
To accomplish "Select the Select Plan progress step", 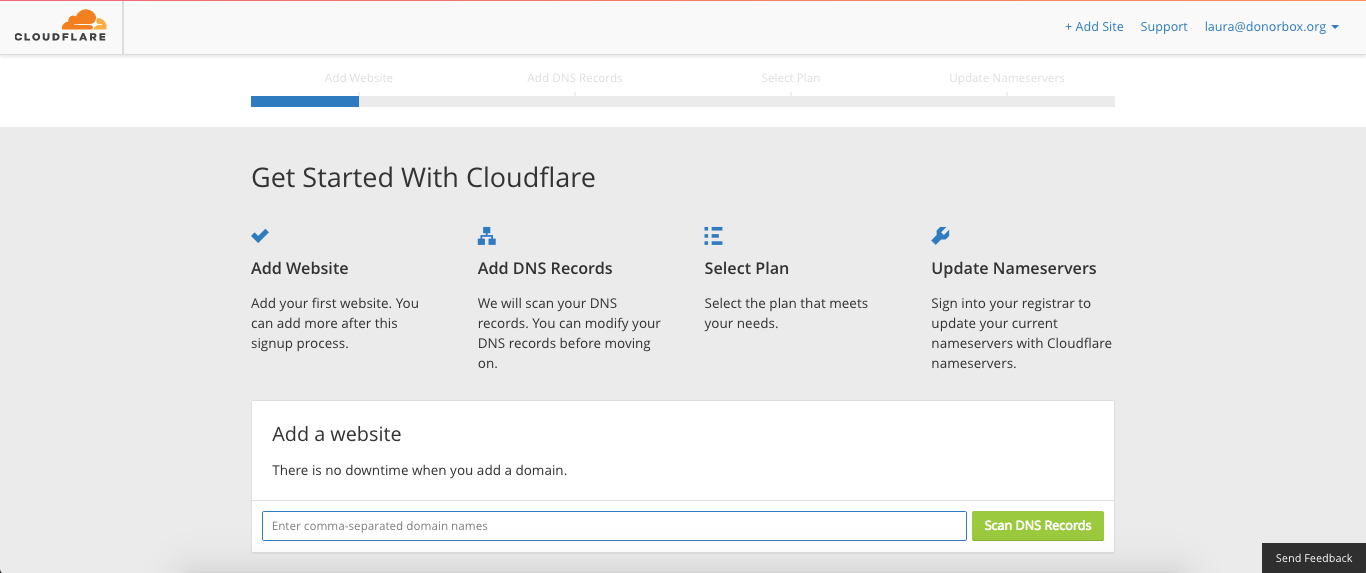I will click(x=791, y=78).
